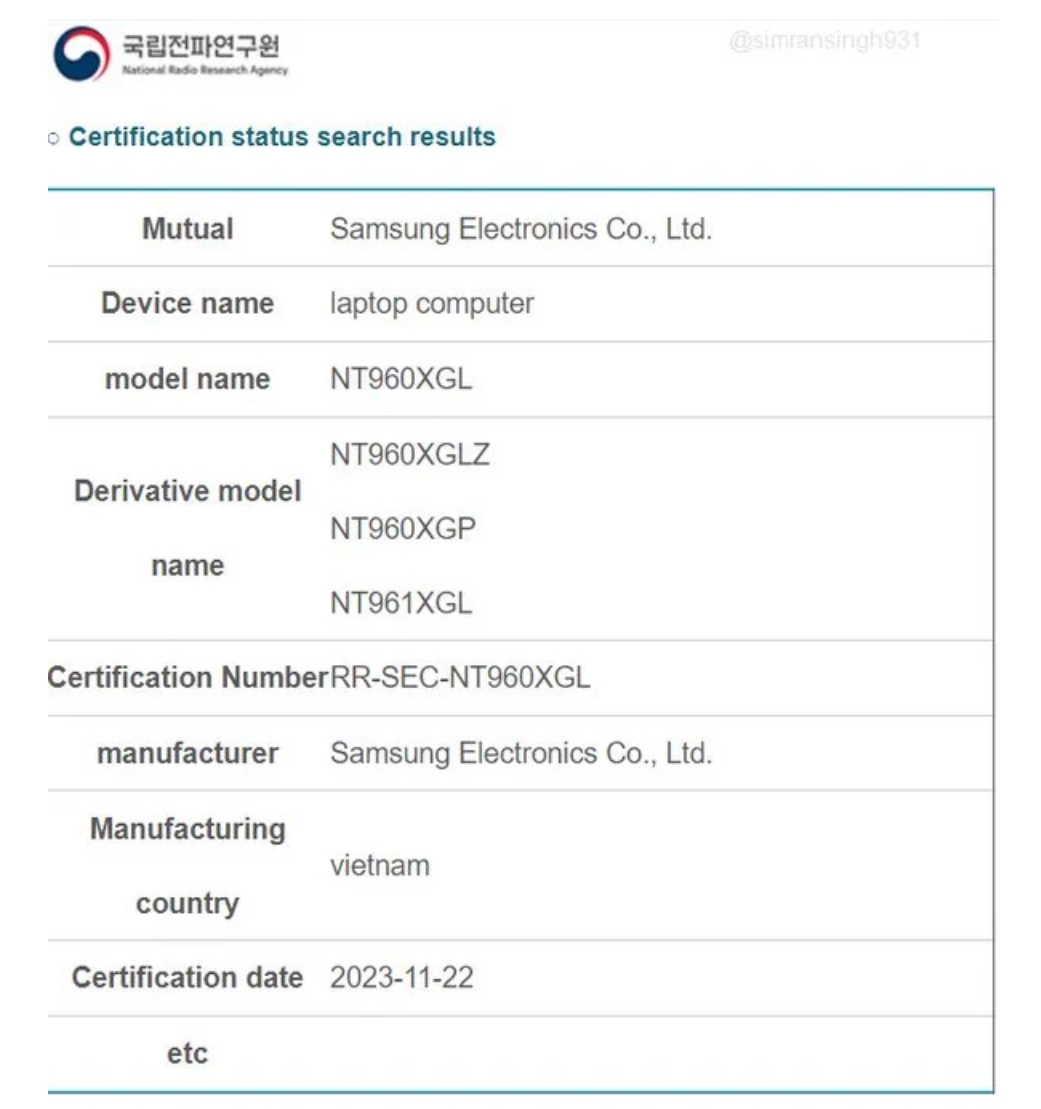Select the "Certification Number" label

click(x=188, y=678)
